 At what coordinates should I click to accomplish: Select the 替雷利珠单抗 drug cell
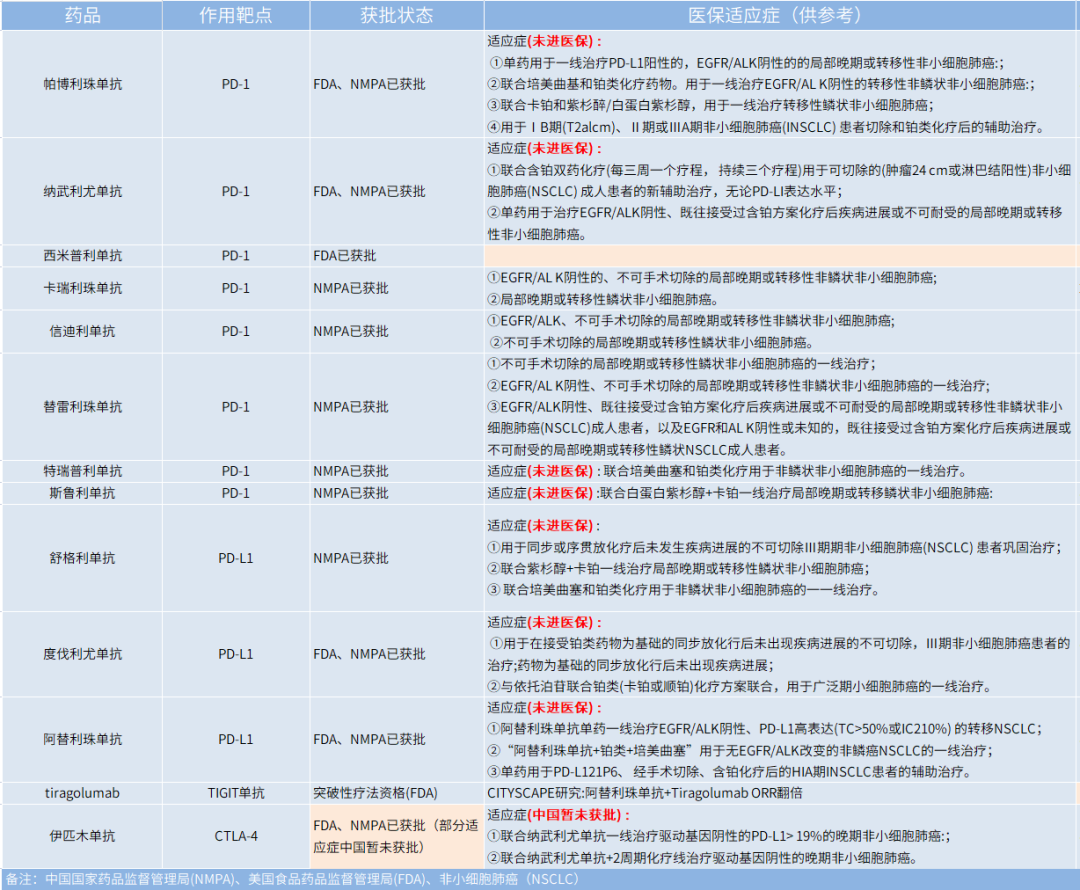click(82, 407)
